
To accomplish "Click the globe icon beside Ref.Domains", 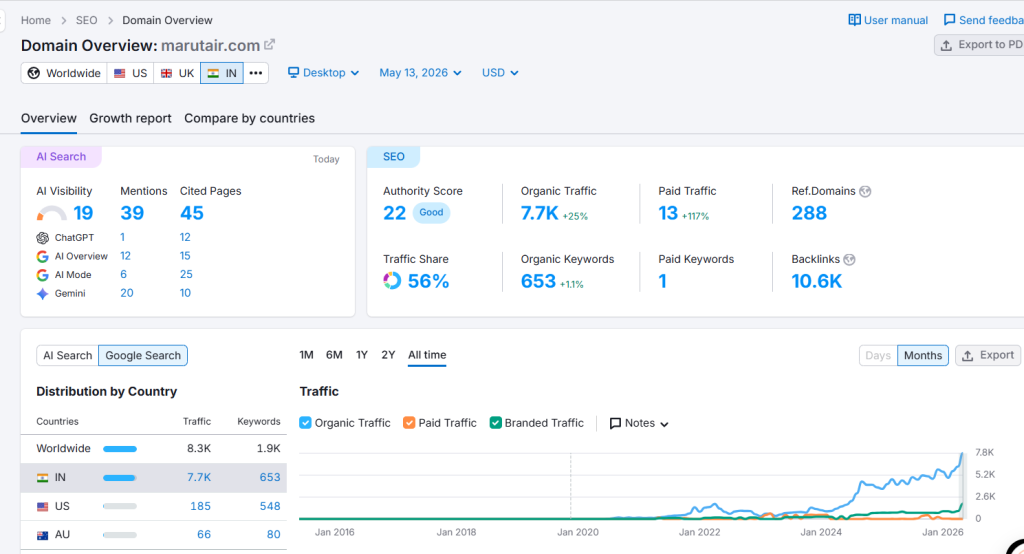I will point(865,191).
